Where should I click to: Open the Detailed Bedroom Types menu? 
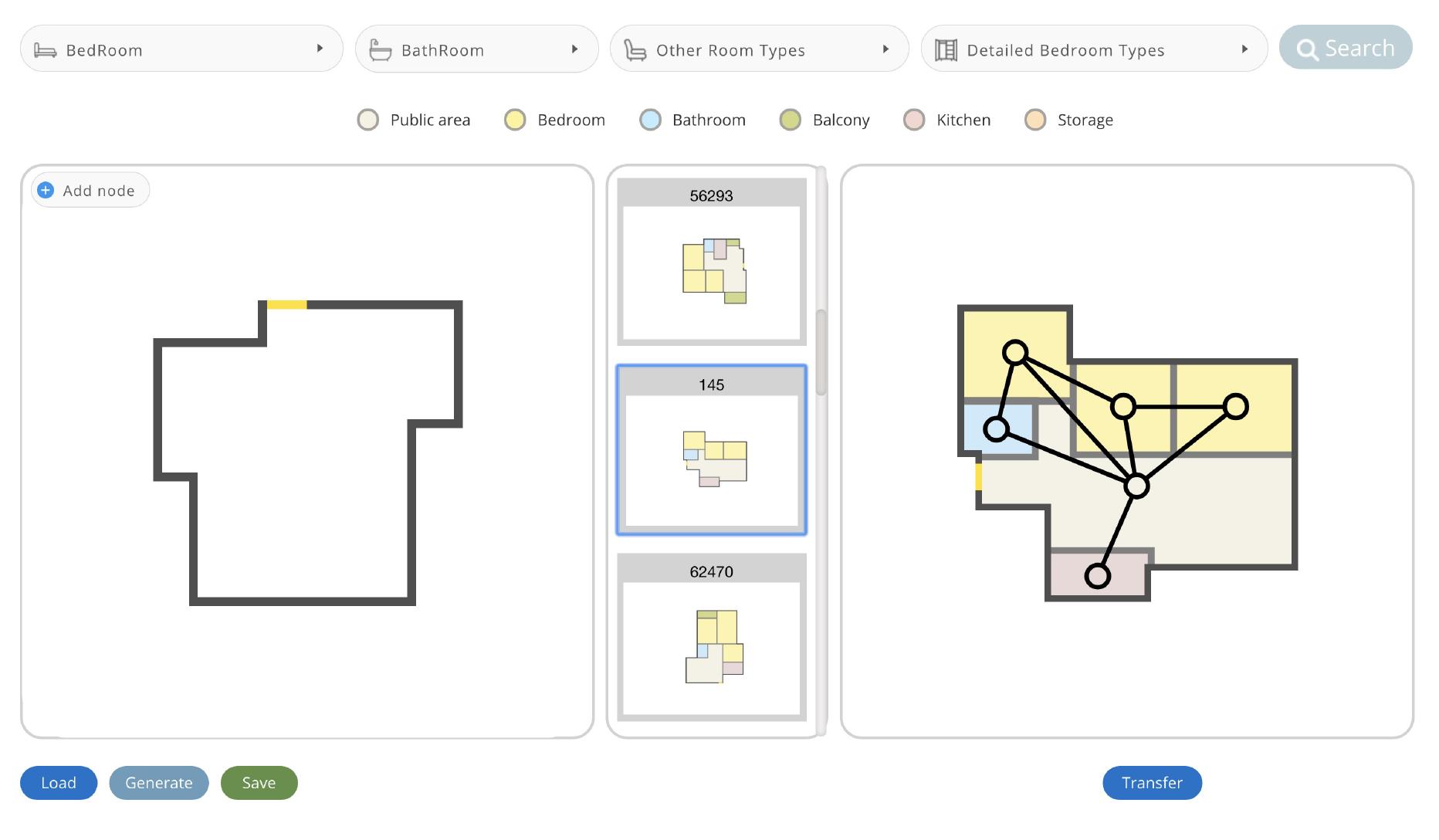1244,48
